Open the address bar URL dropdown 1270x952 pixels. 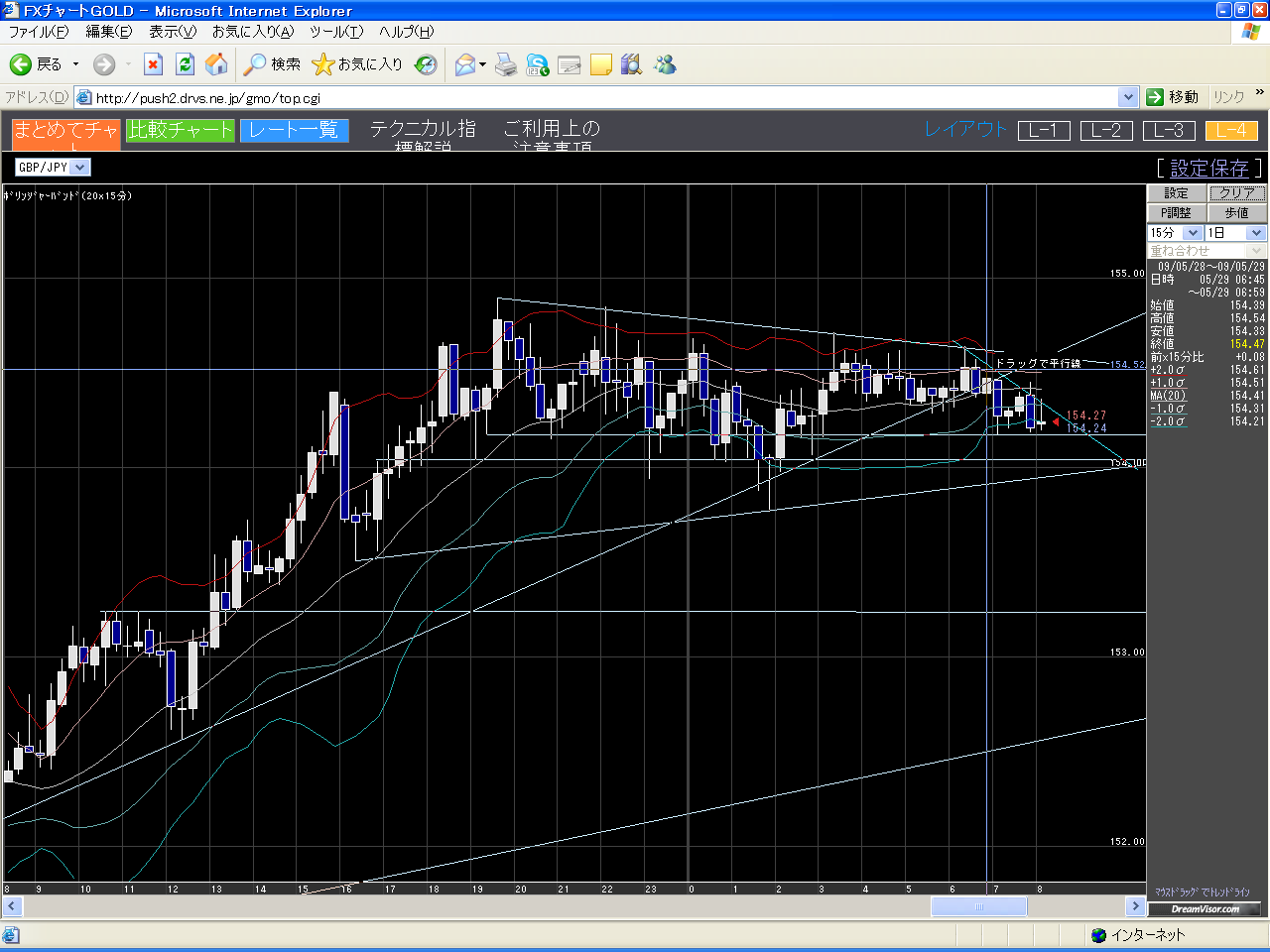point(1128,97)
